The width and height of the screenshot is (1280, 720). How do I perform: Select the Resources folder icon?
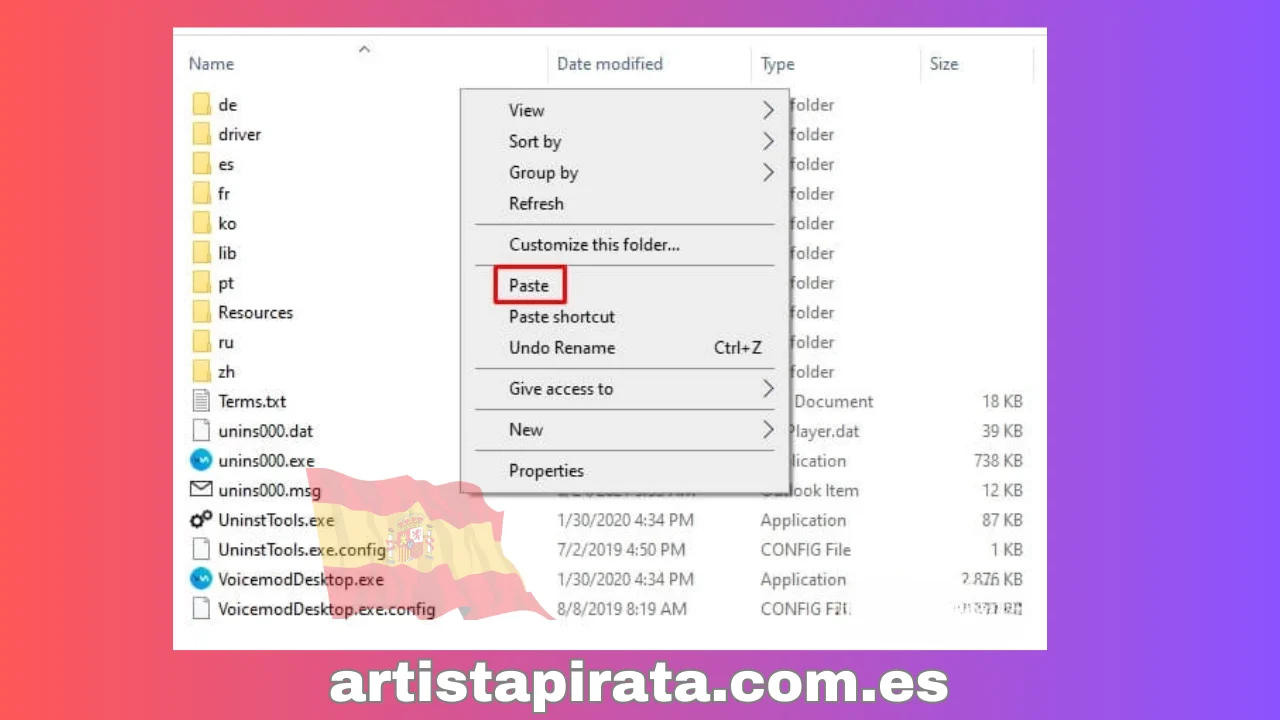coord(202,312)
